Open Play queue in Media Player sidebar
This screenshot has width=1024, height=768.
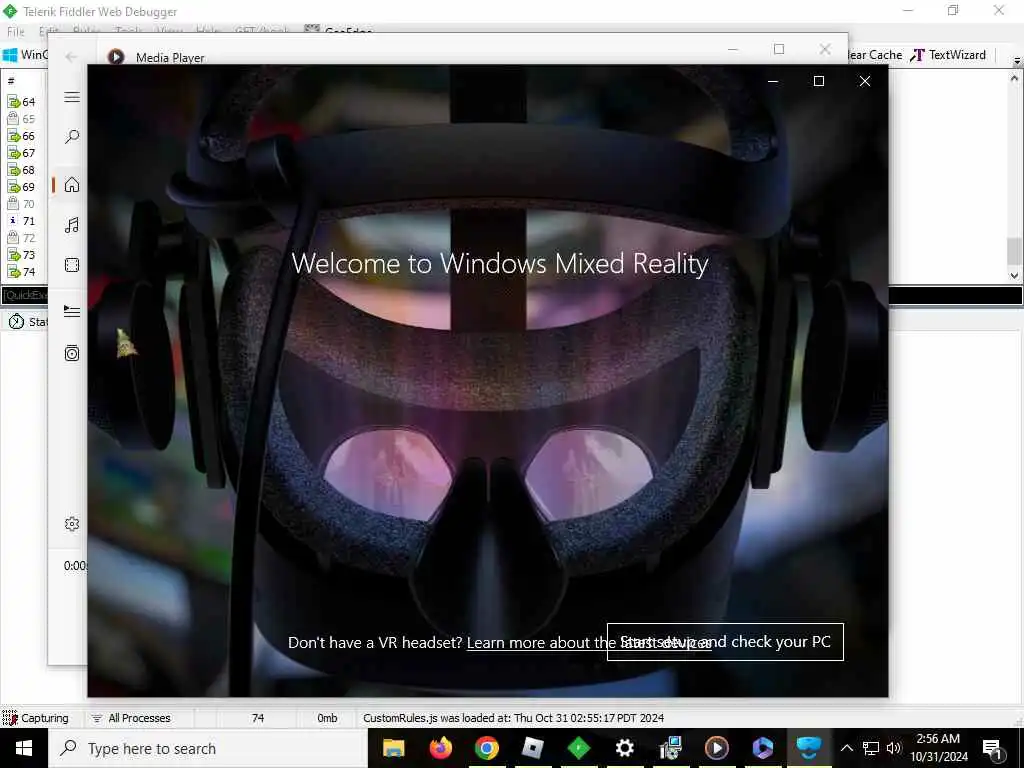pyautogui.click(x=72, y=312)
